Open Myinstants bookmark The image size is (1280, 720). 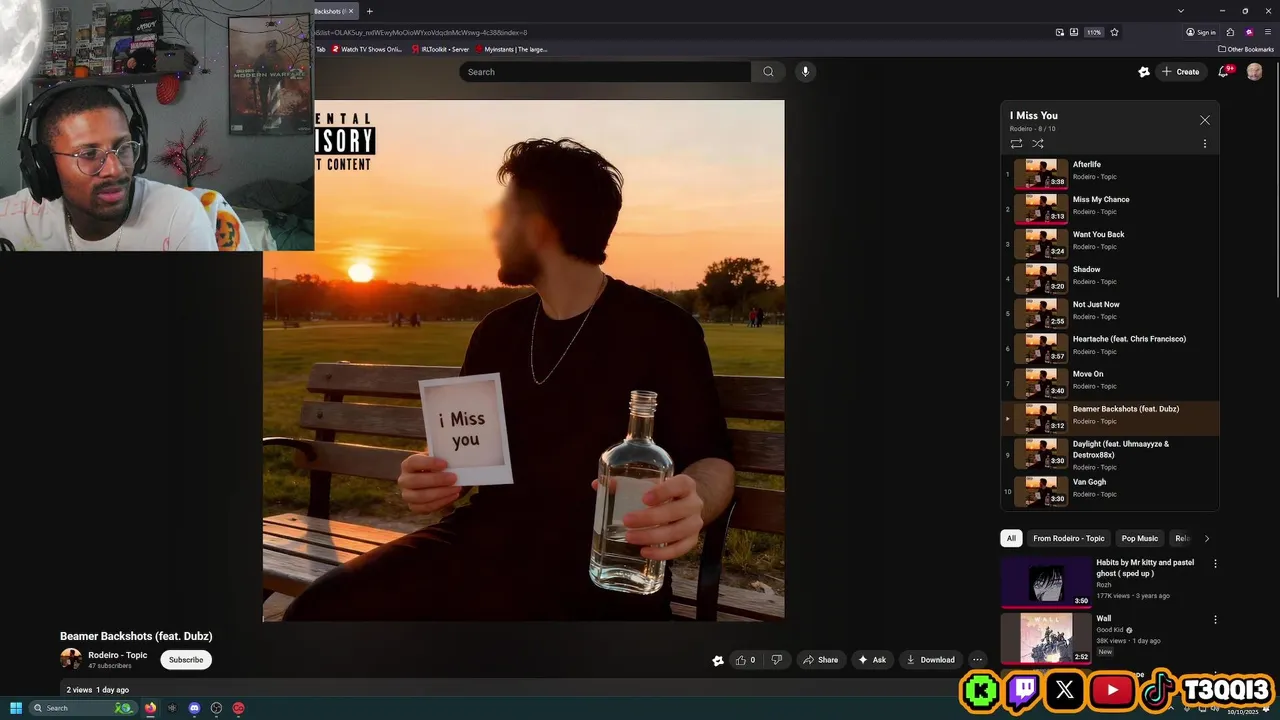[x=511, y=49]
